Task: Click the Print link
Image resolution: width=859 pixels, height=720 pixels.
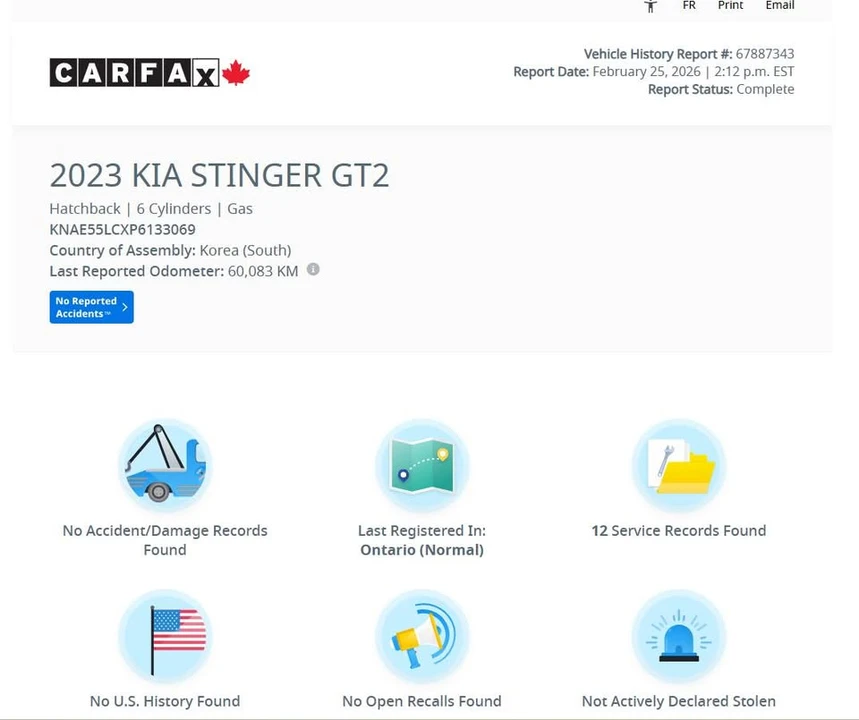Action: 730,5
